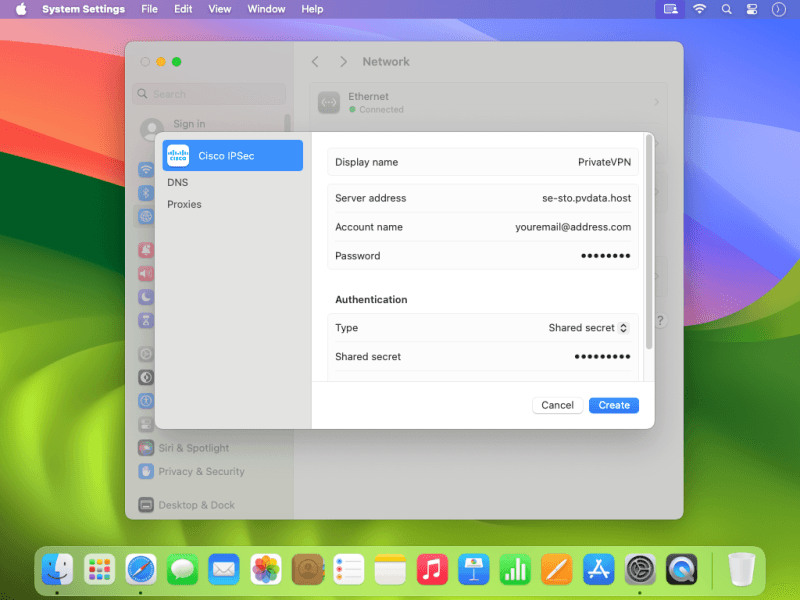The image size is (800, 600).
Task: Click the dialog vertical scrollbar
Action: pyautogui.click(x=649, y=242)
